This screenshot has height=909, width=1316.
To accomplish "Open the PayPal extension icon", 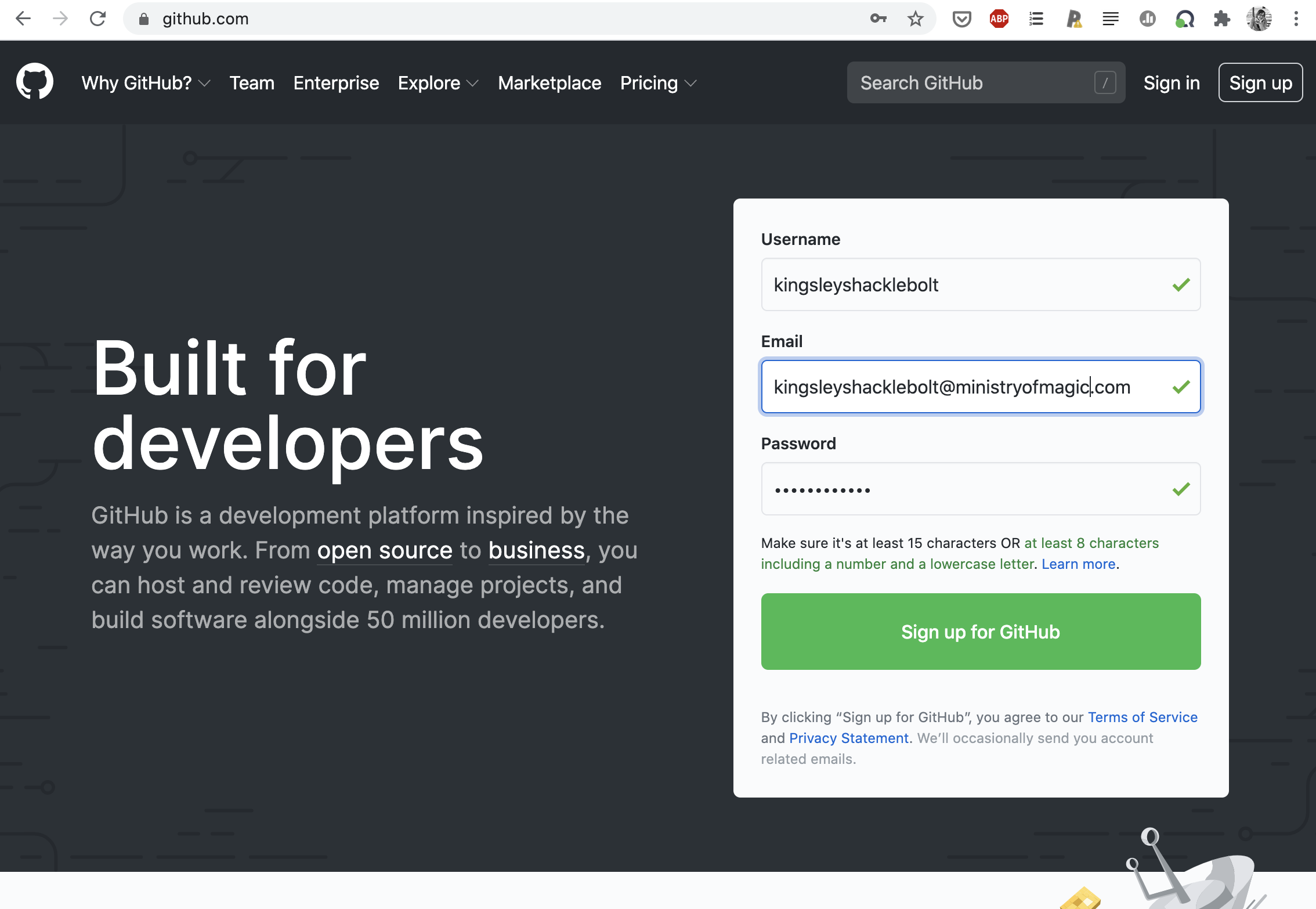I will click(1073, 19).
